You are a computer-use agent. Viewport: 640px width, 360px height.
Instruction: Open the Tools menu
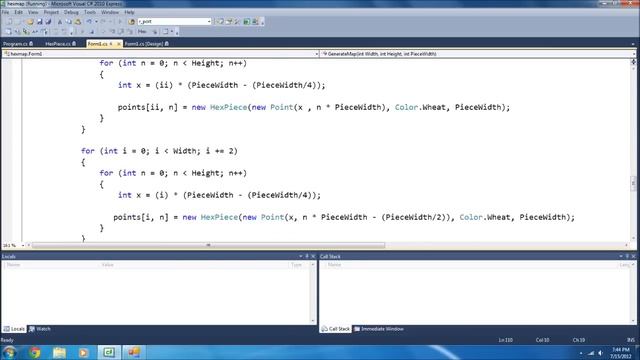tap(89, 12)
